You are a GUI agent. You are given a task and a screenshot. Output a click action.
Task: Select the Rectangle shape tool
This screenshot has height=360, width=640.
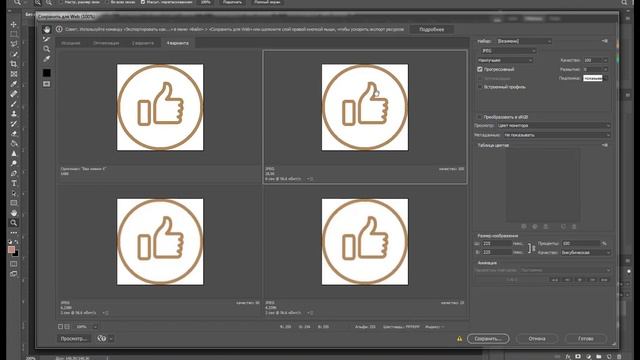tap(13, 203)
